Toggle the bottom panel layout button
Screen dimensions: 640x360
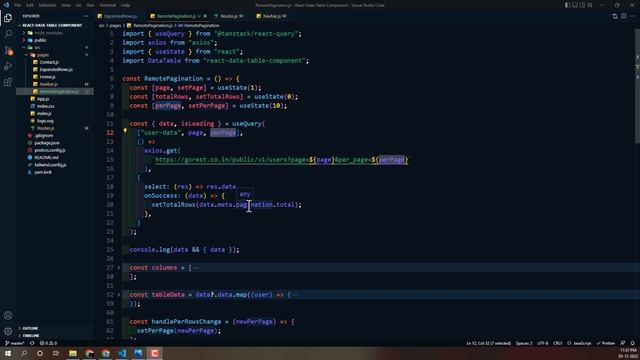tap(575, 5)
